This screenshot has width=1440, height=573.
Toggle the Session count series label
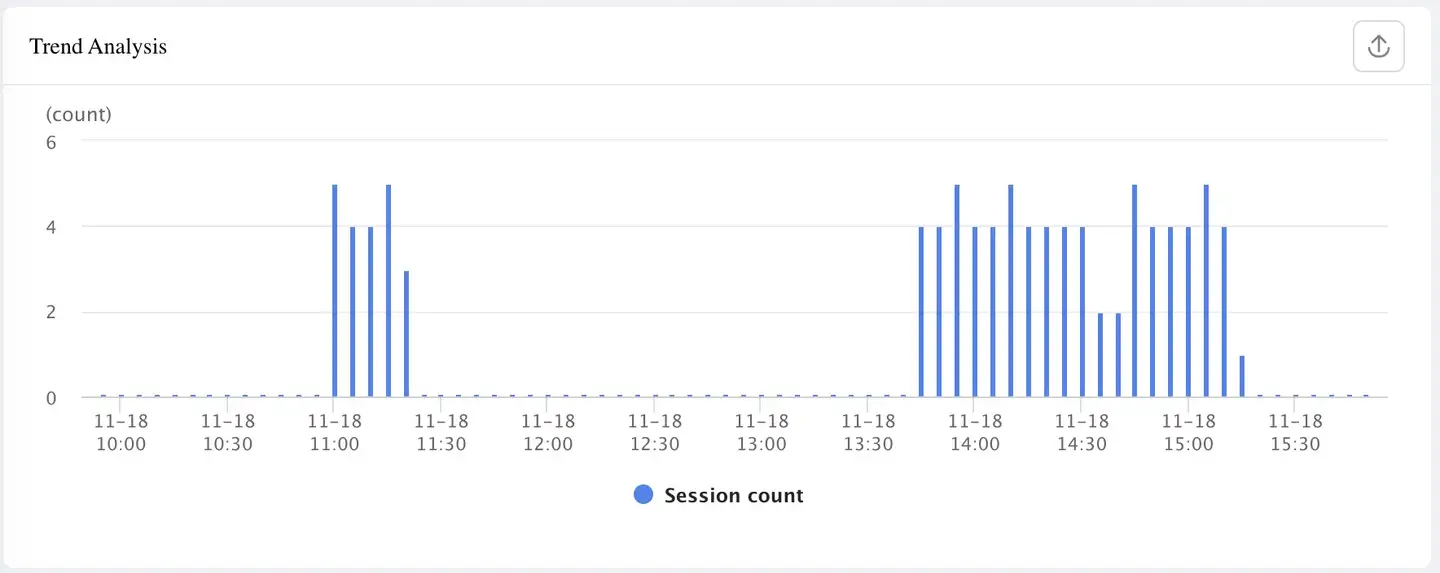(x=733, y=496)
